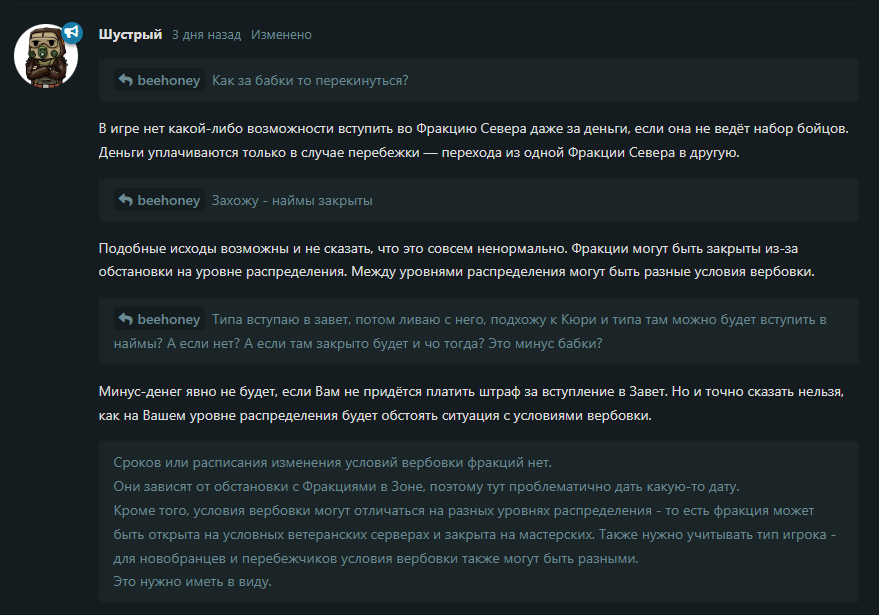Click the reply arrow in the 'Как за бабки' quote
The width and height of the screenshot is (879, 615).
[126, 80]
